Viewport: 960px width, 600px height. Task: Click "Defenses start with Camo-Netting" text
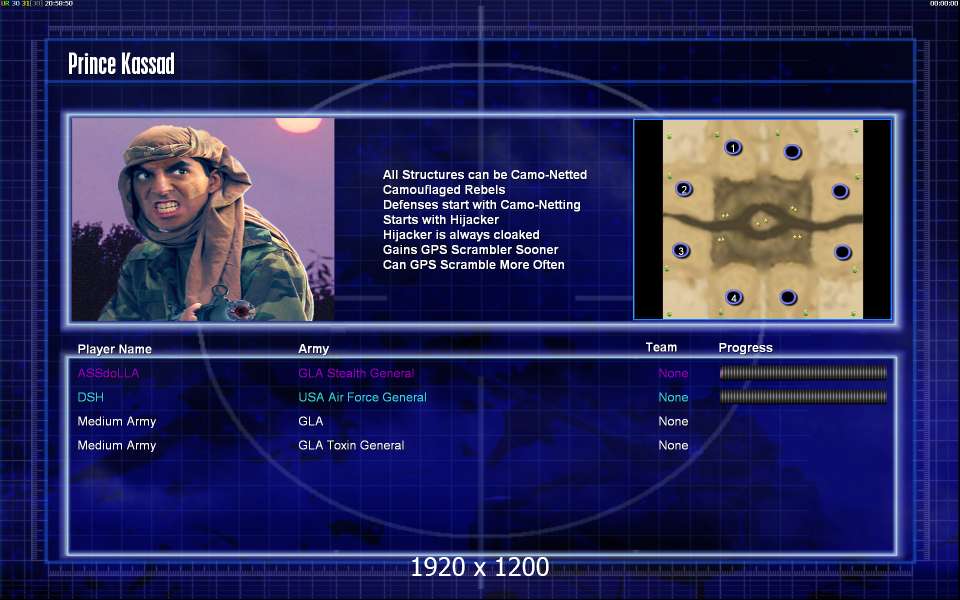482,204
